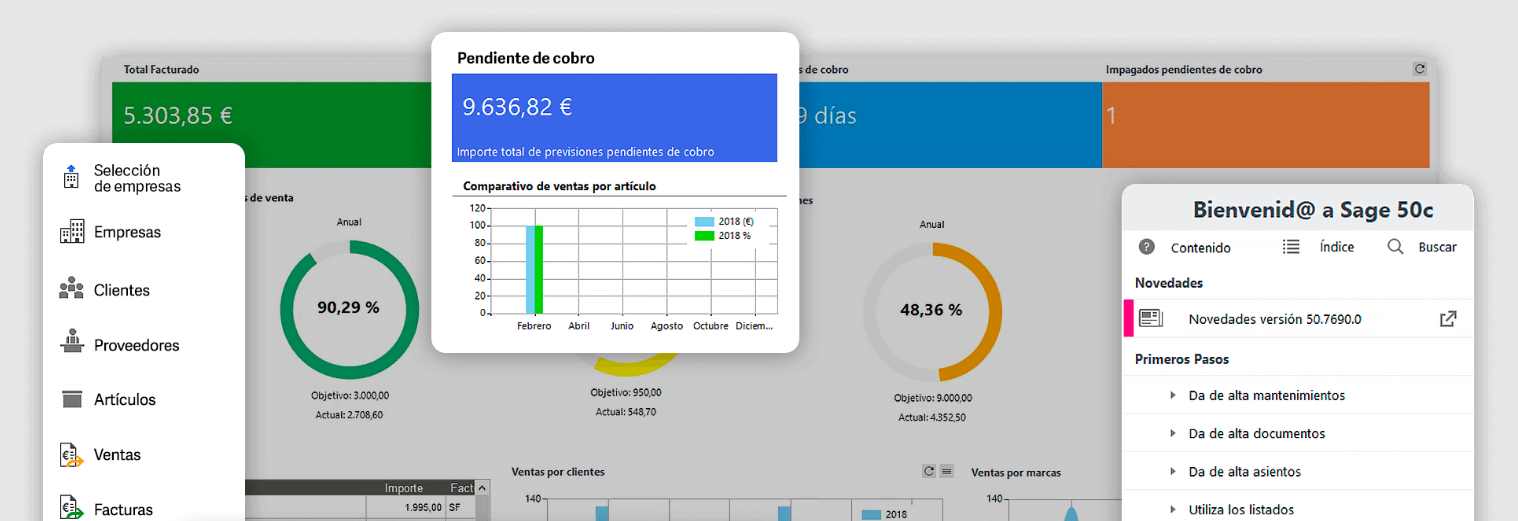Open Selección de empresas menu entry

pyautogui.click(x=137, y=178)
